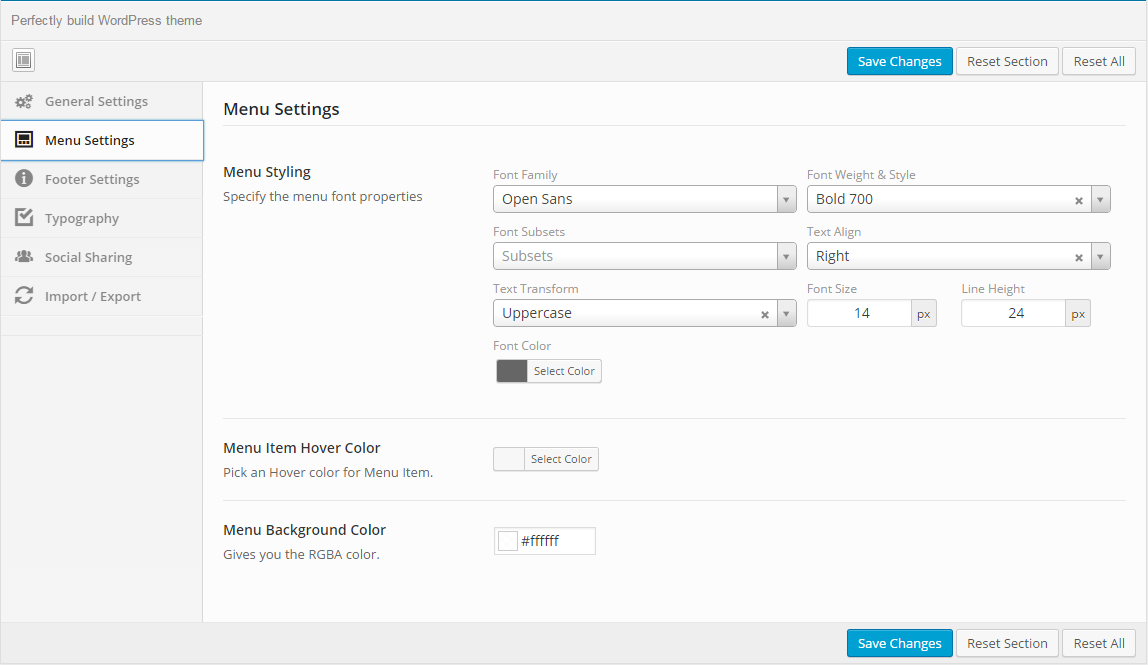Expand the Font Subsets dropdown
Viewport: 1148px width, 665px height.
[x=787, y=256]
